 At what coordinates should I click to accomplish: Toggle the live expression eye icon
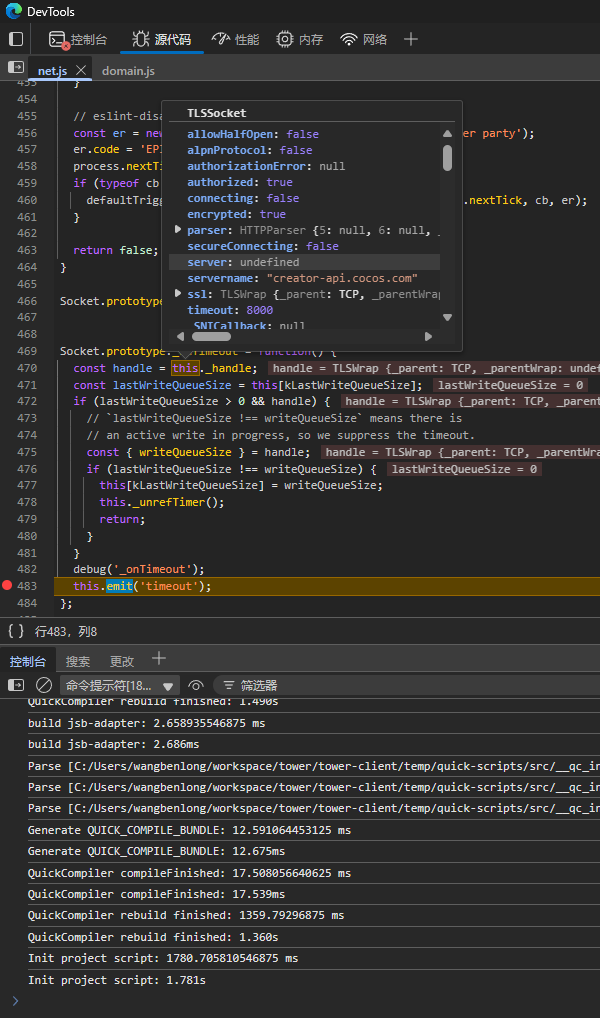196,686
